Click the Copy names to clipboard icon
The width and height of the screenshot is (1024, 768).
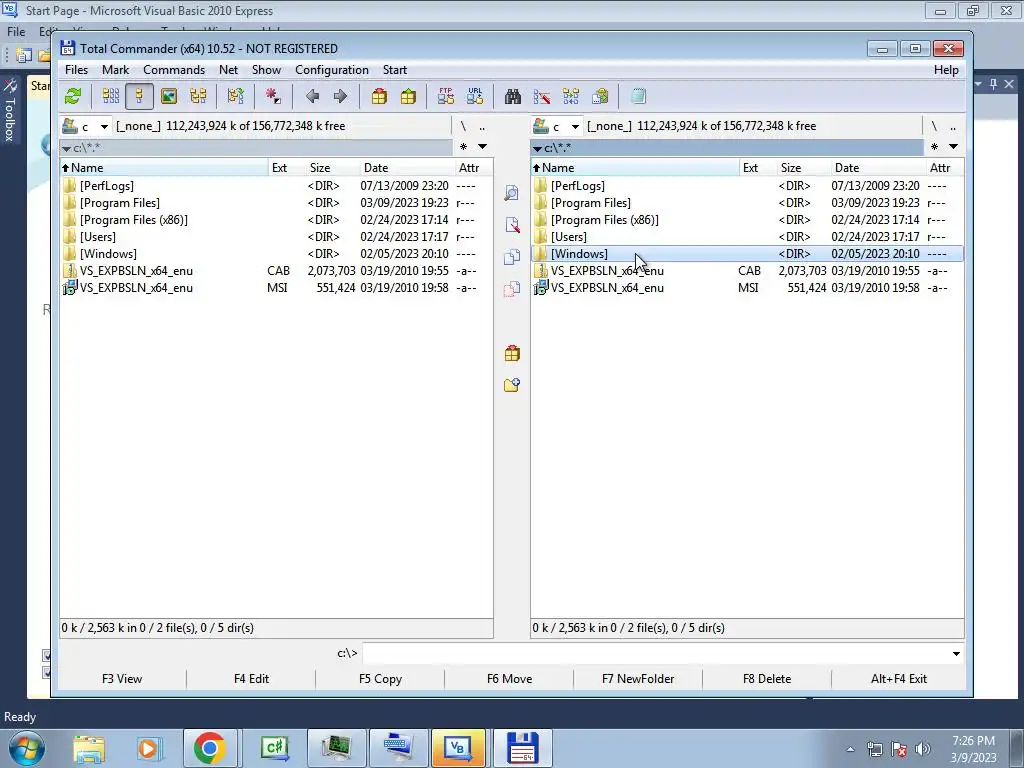[x=600, y=97]
